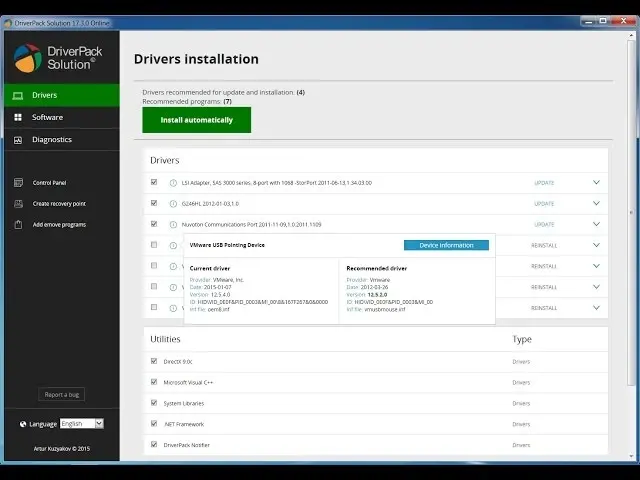Click the Device information button
640x480 pixels.
[446, 245]
